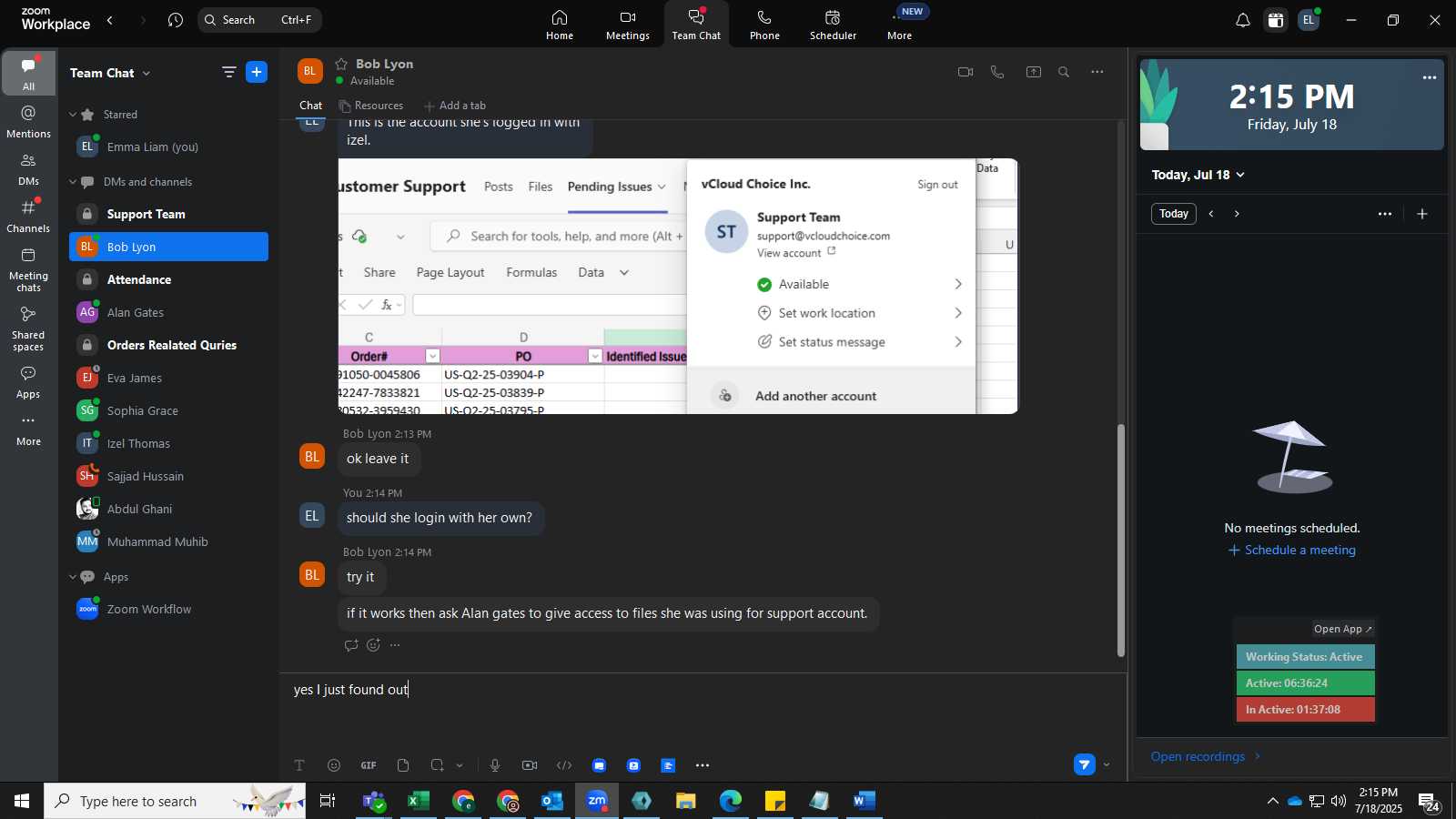1456x819 pixels.
Task: Open the new chat plus button
Action: pyautogui.click(x=258, y=72)
